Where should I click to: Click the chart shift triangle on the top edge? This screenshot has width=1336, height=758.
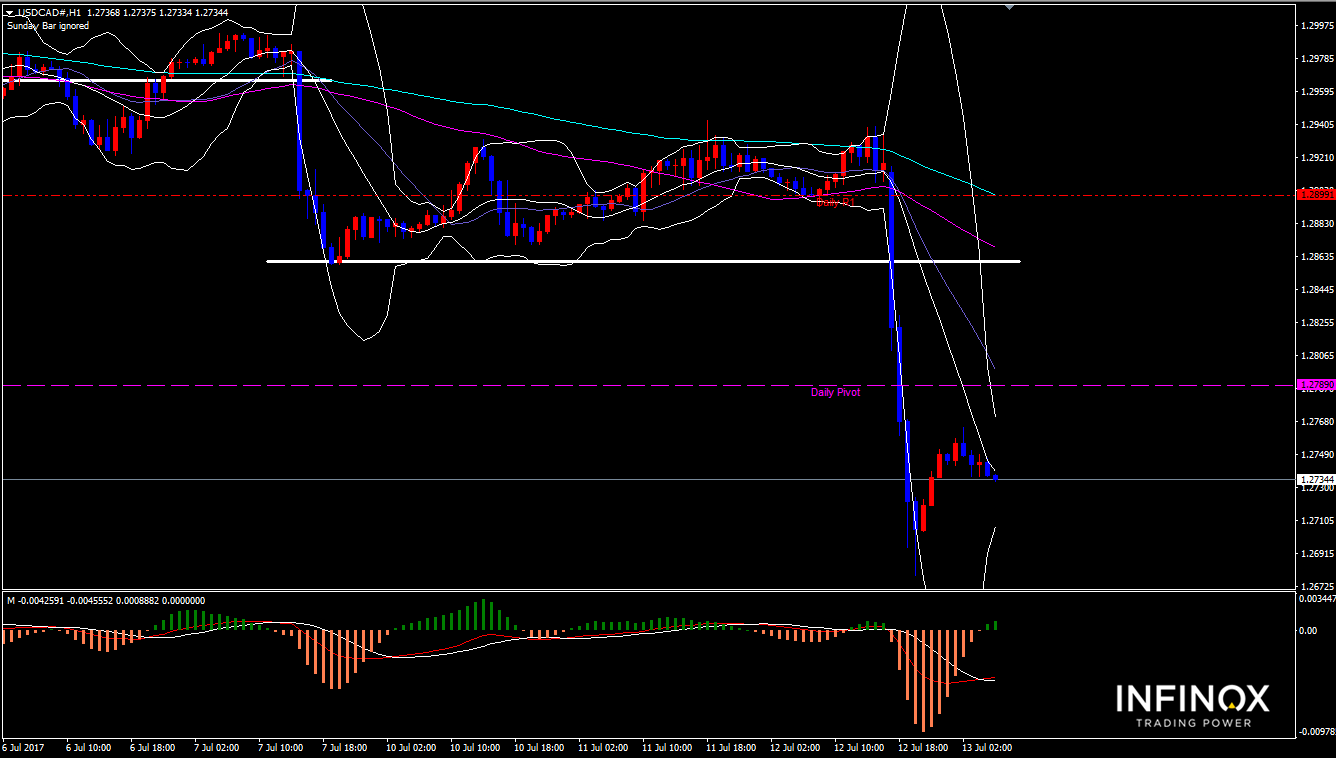[x=1009, y=7]
